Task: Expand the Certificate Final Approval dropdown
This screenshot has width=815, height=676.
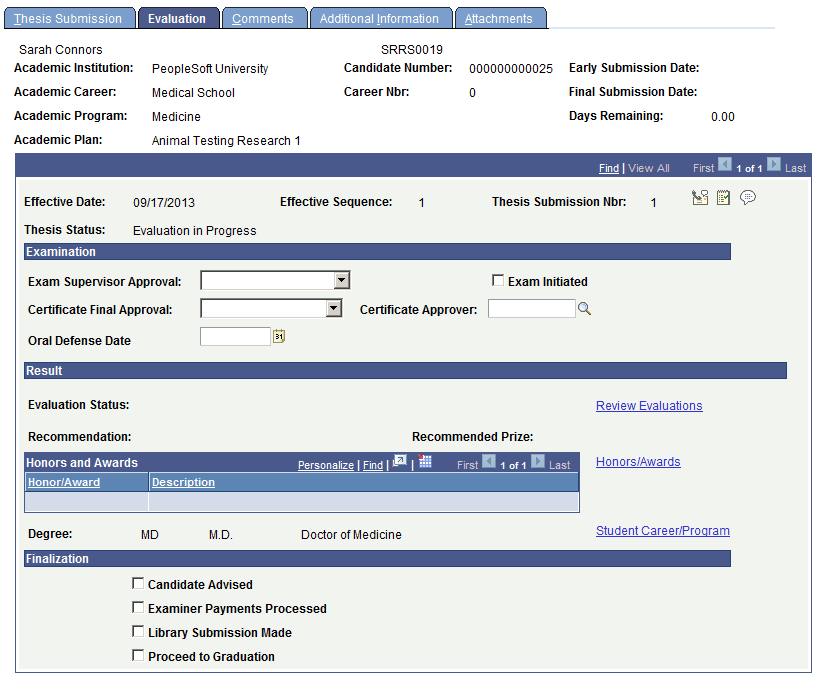Action: click(x=332, y=308)
